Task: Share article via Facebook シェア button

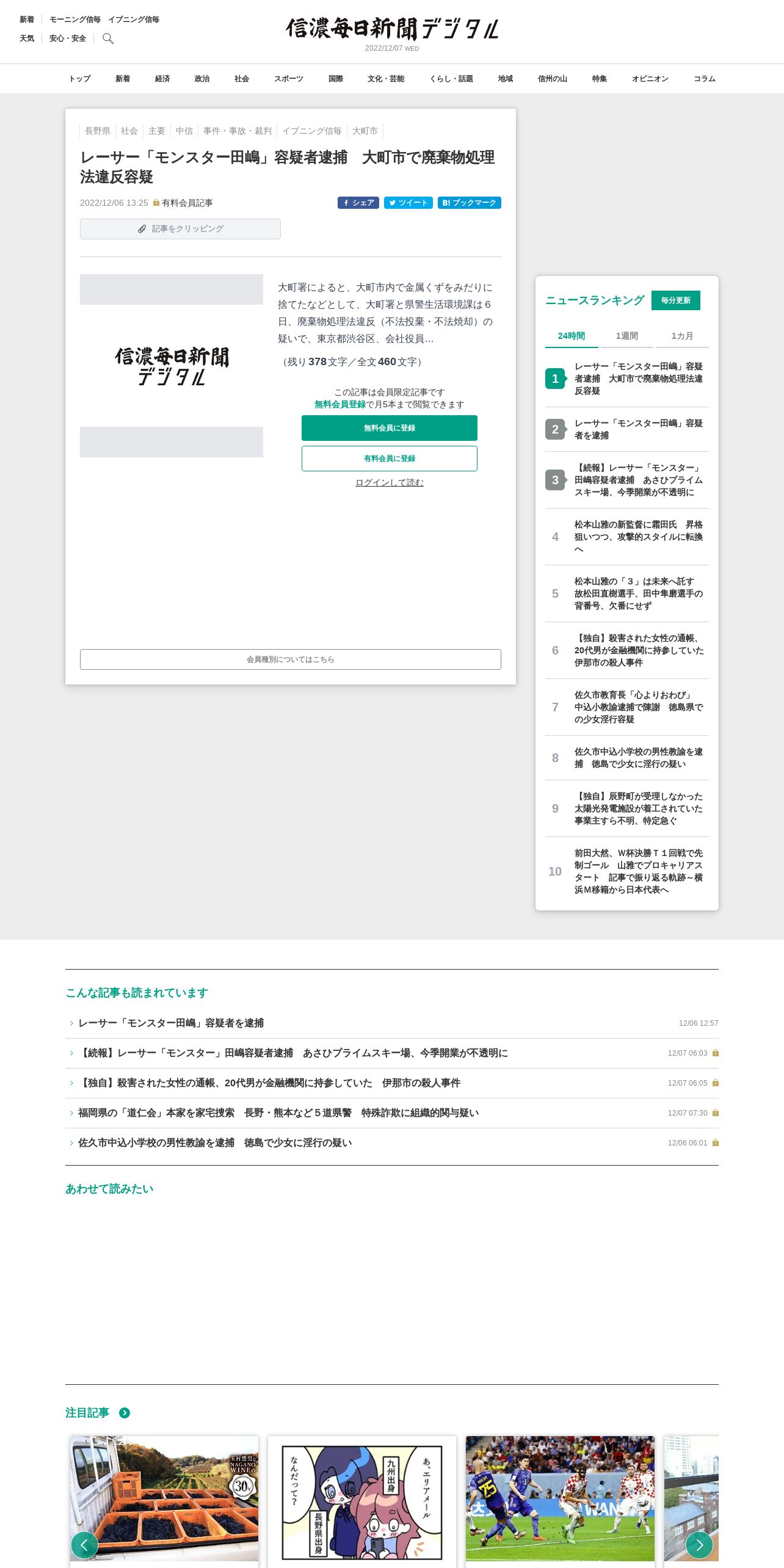Action: click(x=358, y=203)
